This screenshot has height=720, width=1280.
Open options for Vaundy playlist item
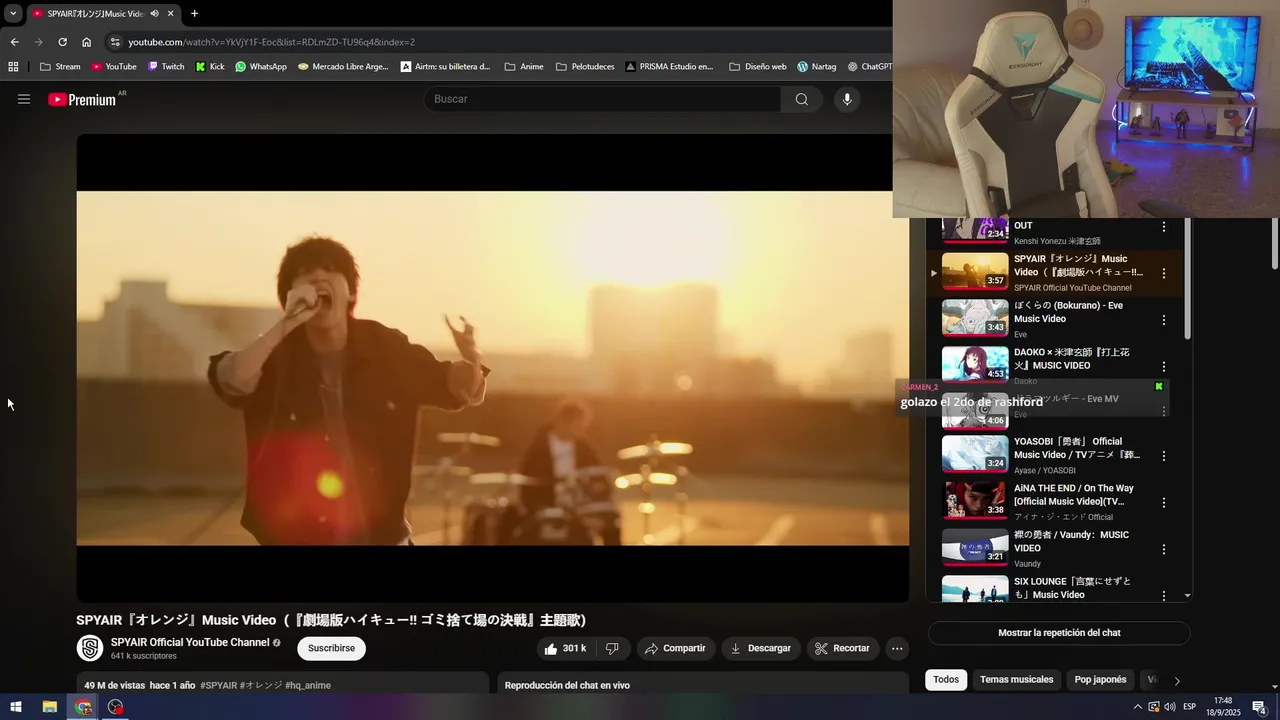point(1164,549)
